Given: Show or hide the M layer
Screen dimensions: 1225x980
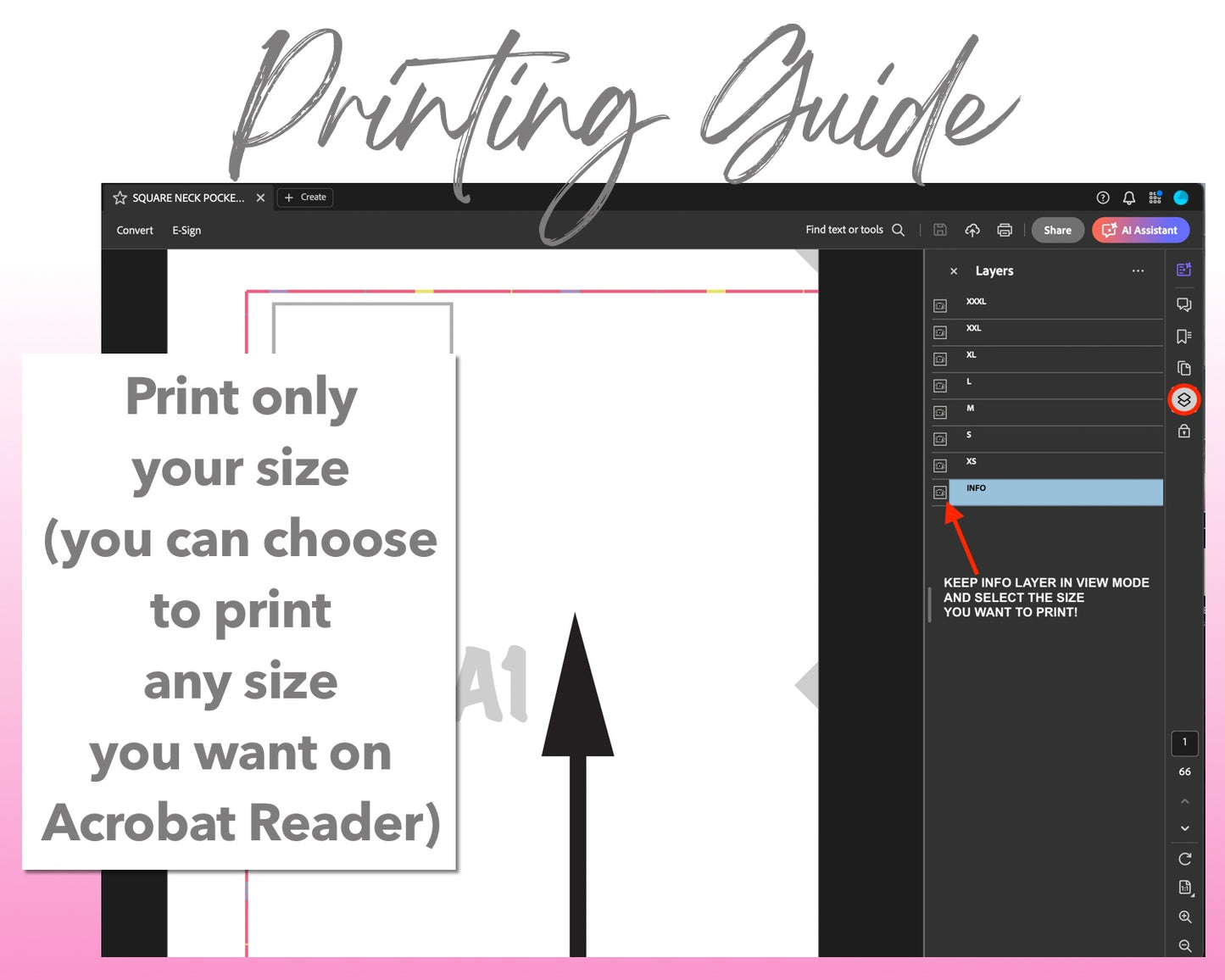Looking at the screenshot, I should click(940, 413).
